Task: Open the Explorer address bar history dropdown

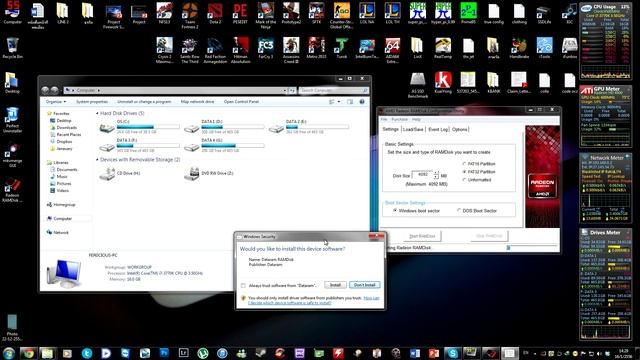Action: 284,90
